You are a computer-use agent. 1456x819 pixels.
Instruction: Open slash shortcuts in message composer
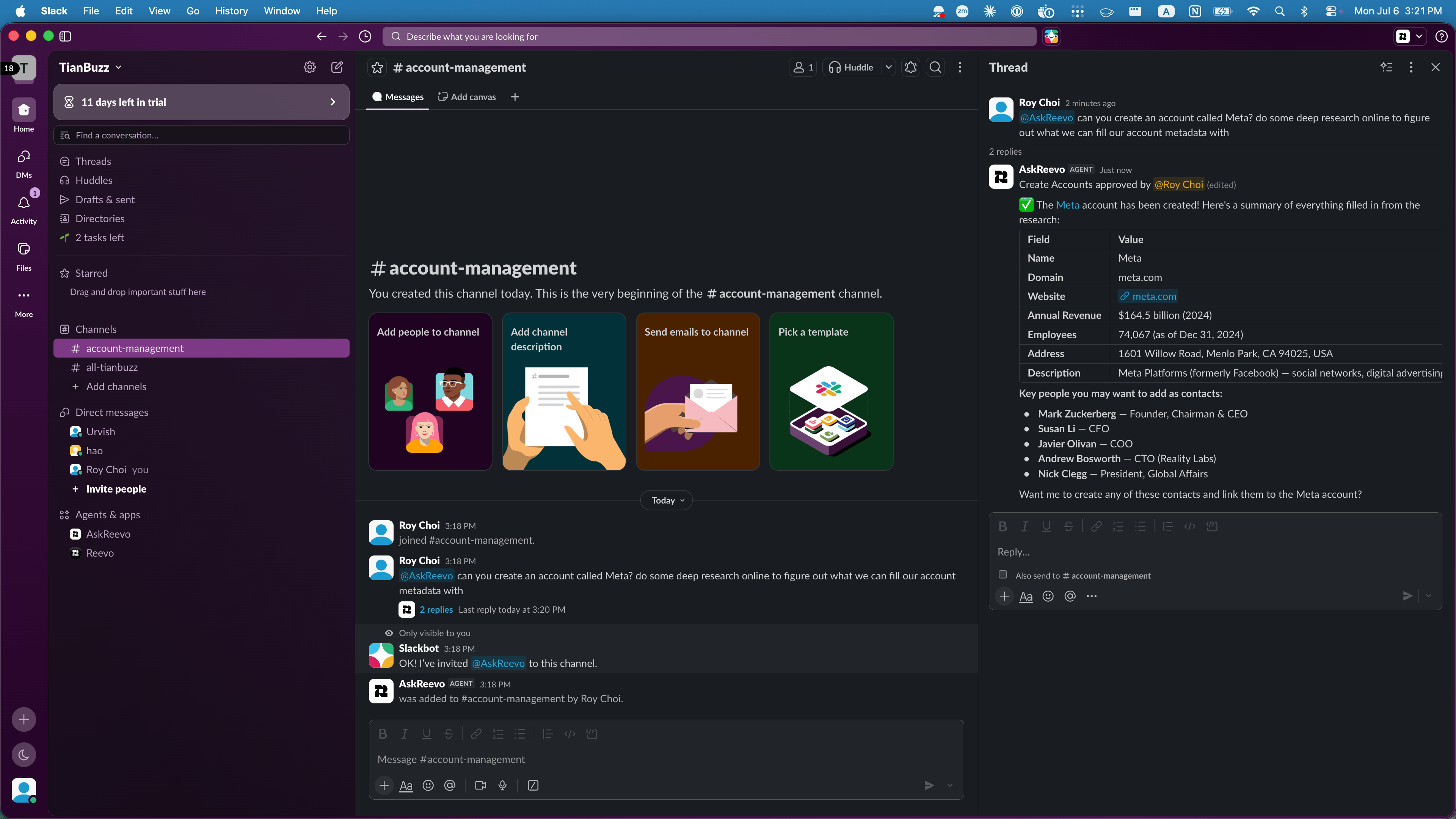coord(533,785)
